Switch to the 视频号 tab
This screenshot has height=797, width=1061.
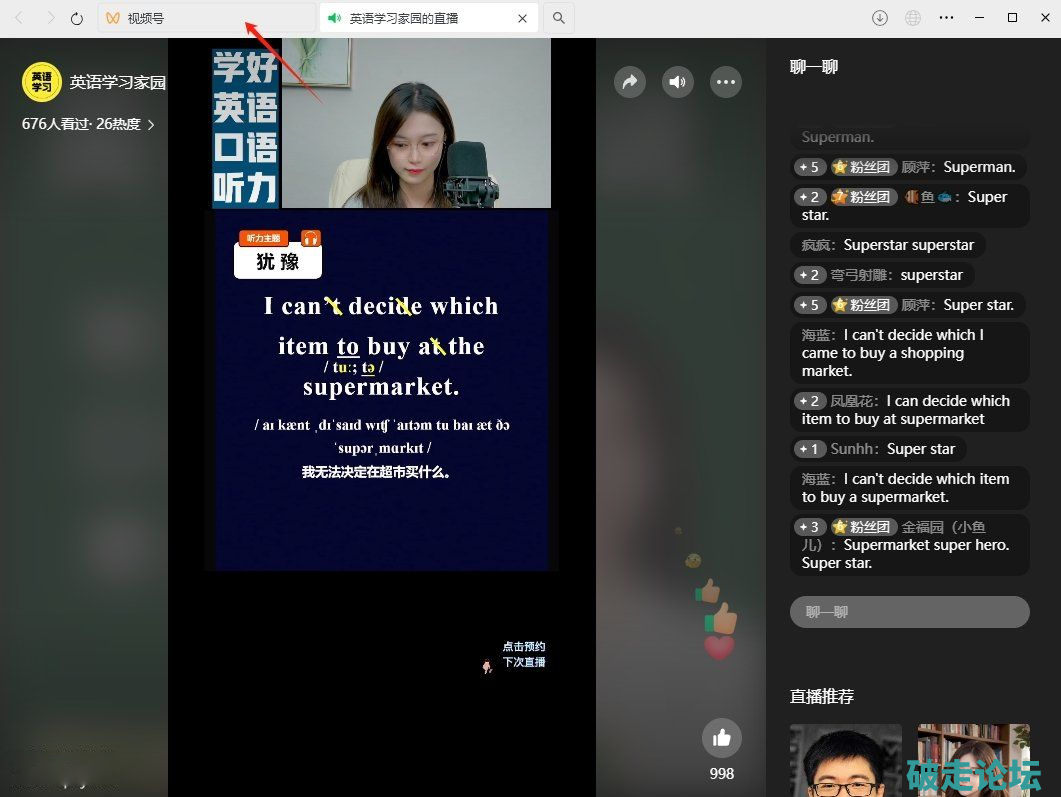tap(206, 18)
